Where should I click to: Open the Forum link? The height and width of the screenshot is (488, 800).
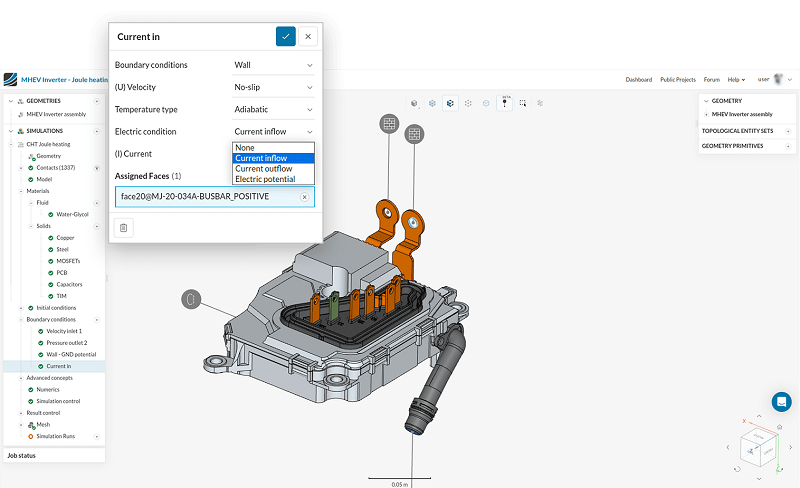[712, 80]
